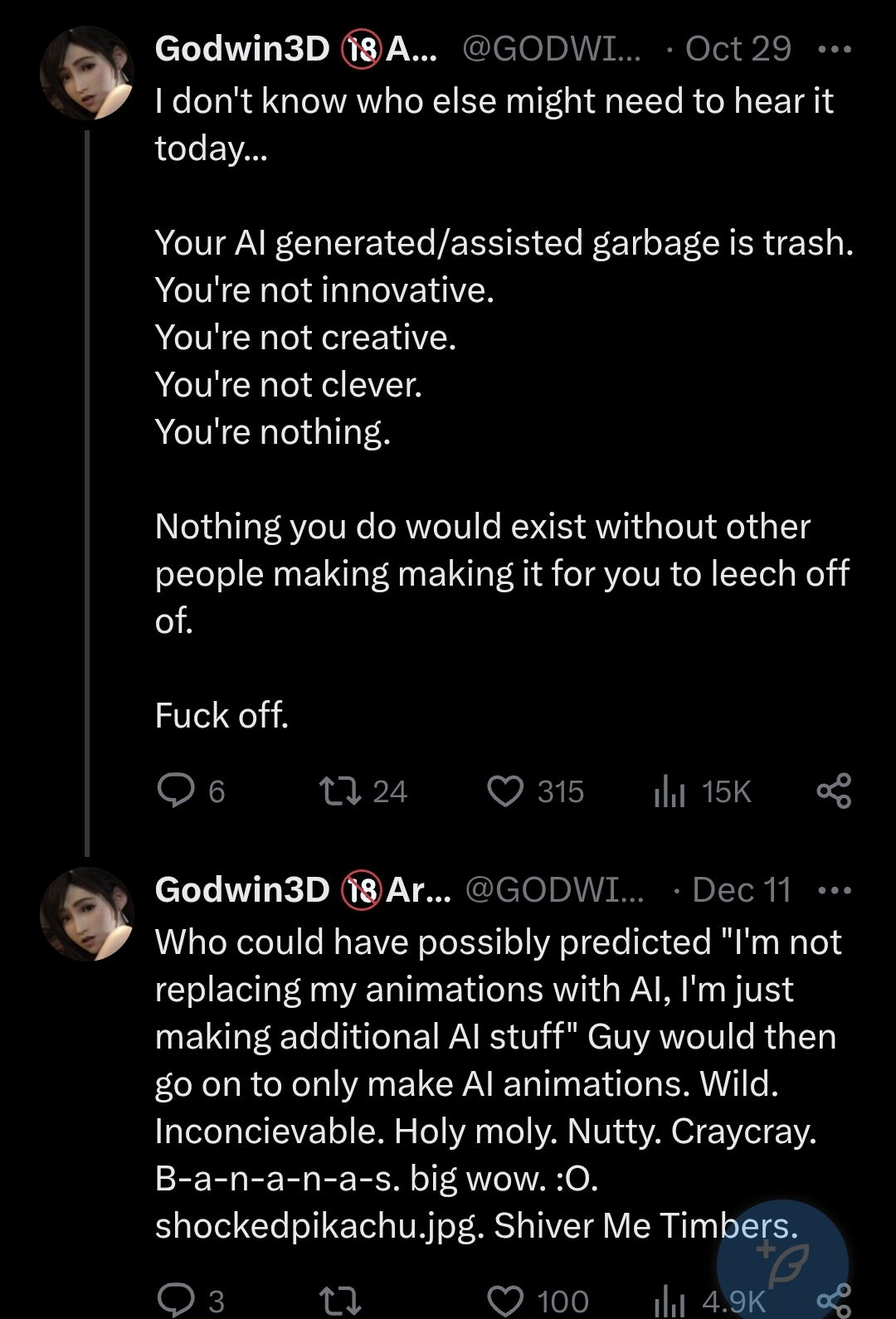The image size is (896, 1319).
Task: Open Godwin3D profile name on second tweet
Action: (x=242, y=890)
